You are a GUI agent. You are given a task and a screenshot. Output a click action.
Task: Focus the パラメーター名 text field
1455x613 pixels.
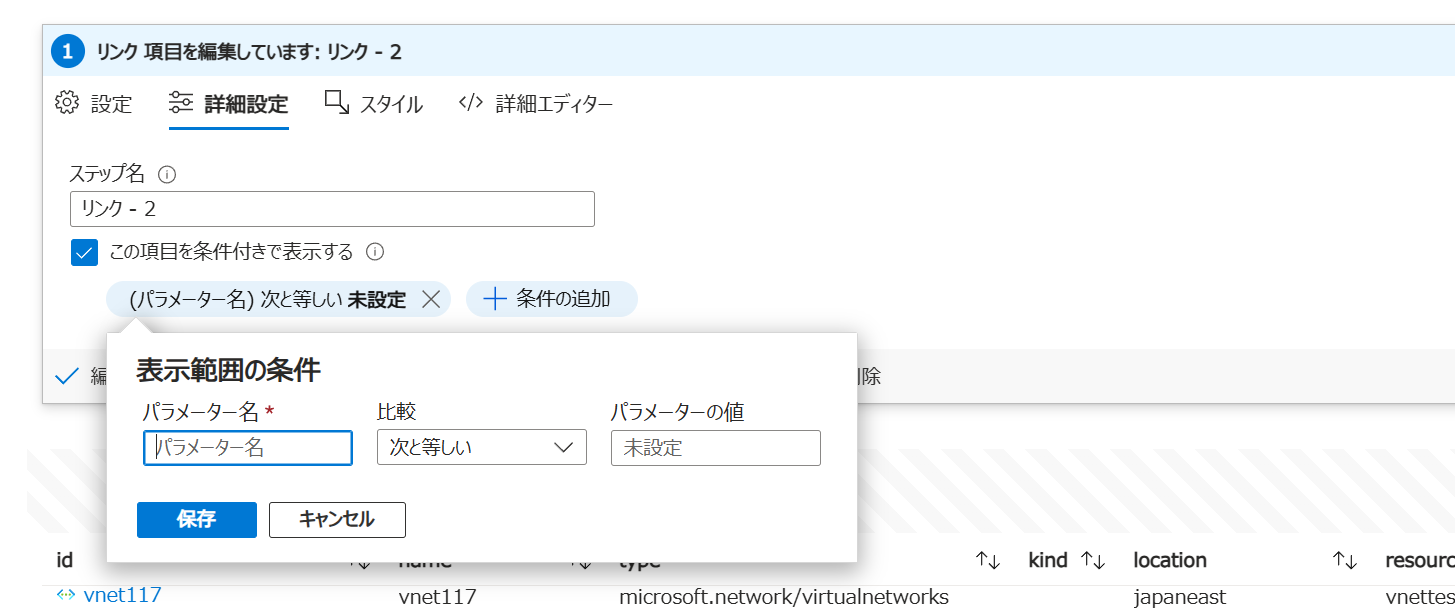pyautogui.click(x=248, y=448)
